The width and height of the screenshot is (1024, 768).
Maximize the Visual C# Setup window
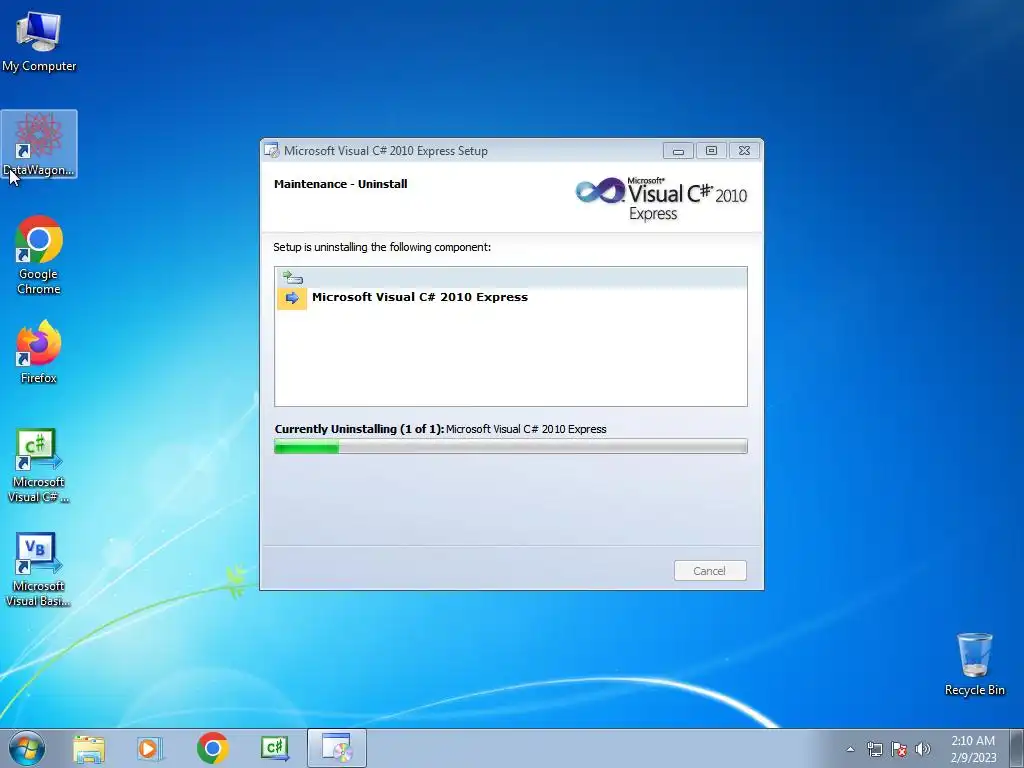(x=711, y=151)
